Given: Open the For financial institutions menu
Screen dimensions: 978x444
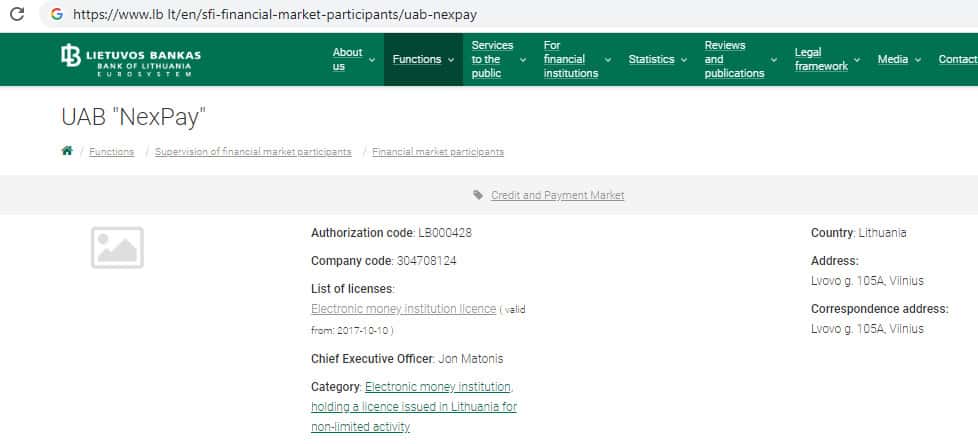Looking at the screenshot, I should point(570,59).
